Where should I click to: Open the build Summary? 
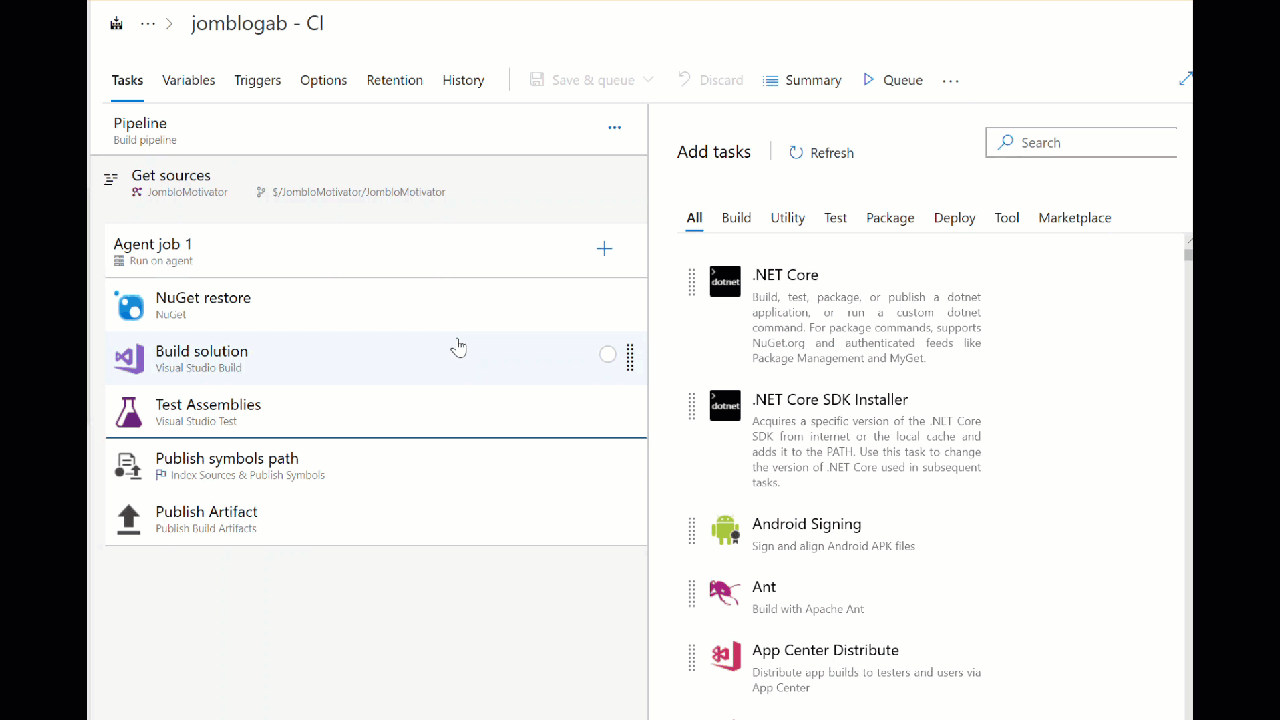(802, 80)
